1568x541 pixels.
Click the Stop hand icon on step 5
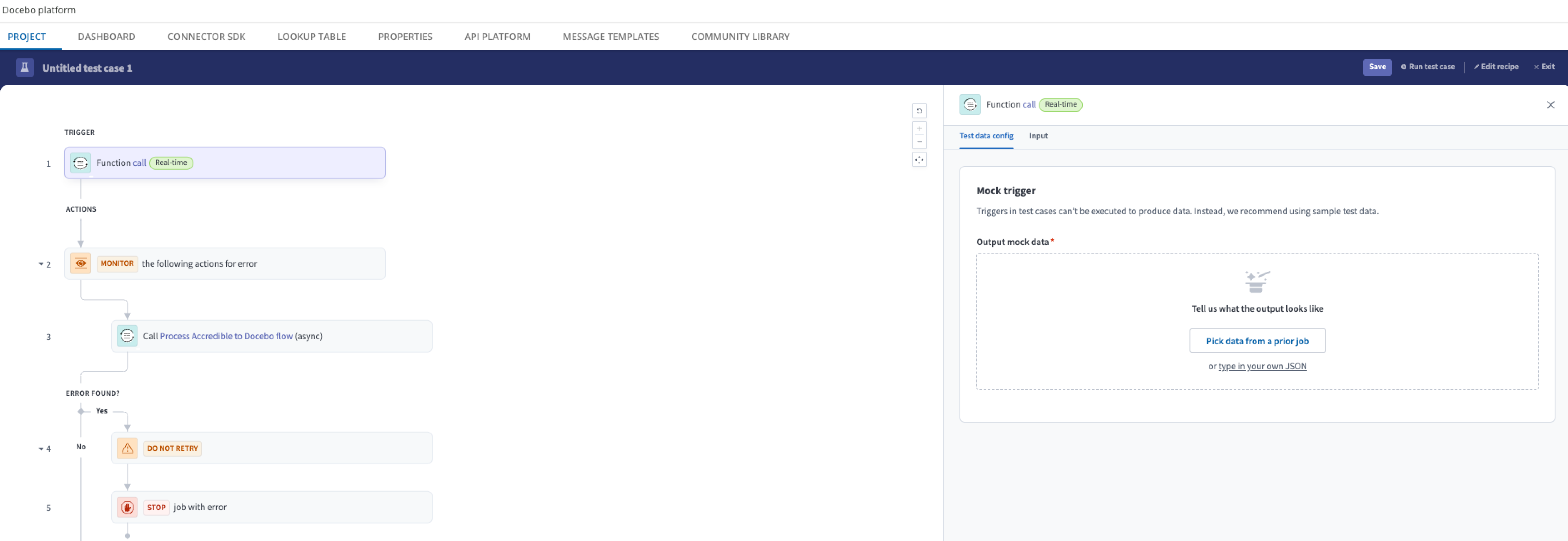pyautogui.click(x=127, y=506)
